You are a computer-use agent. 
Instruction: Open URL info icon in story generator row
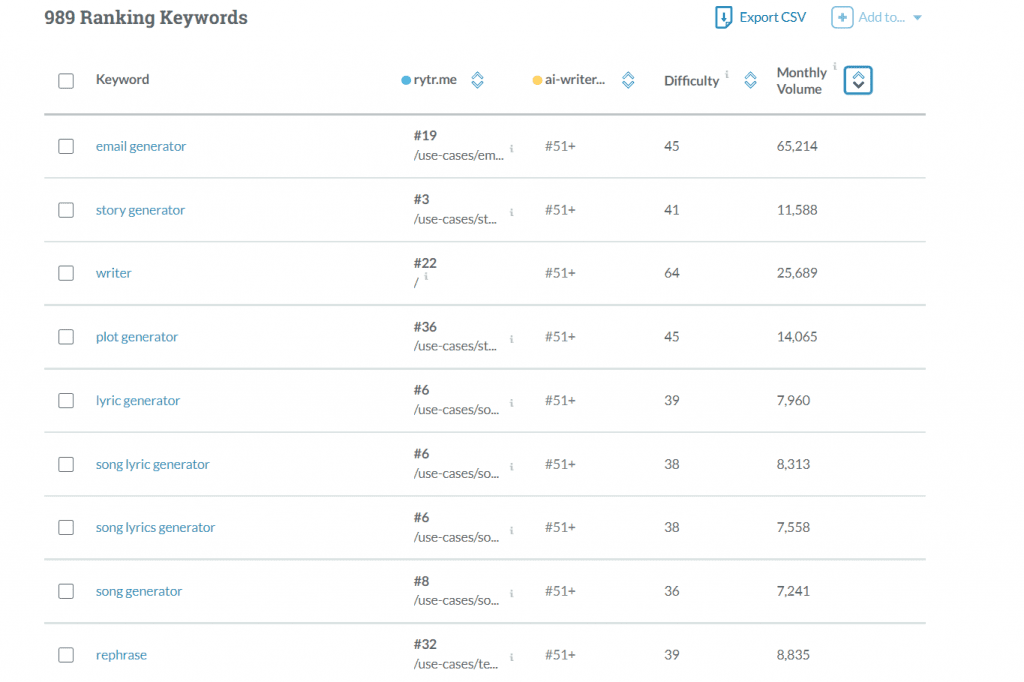[x=511, y=212]
